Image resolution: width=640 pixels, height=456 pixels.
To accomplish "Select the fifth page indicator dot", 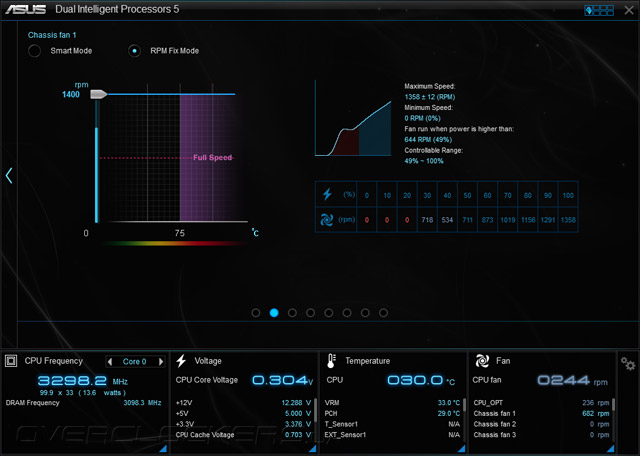I will [329, 313].
